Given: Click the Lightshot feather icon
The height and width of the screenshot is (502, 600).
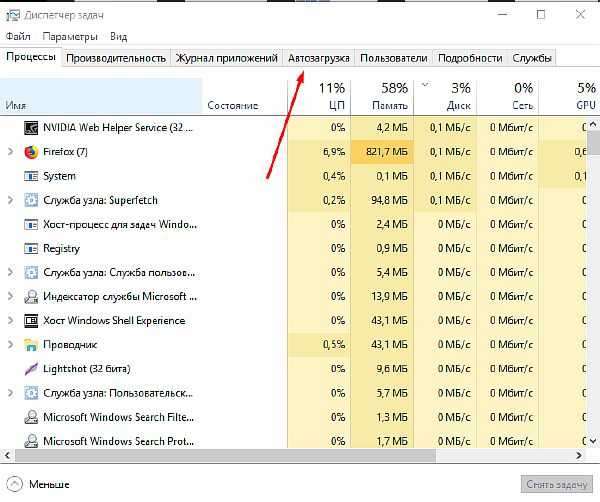Looking at the screenshot, I should coord(31,369).
